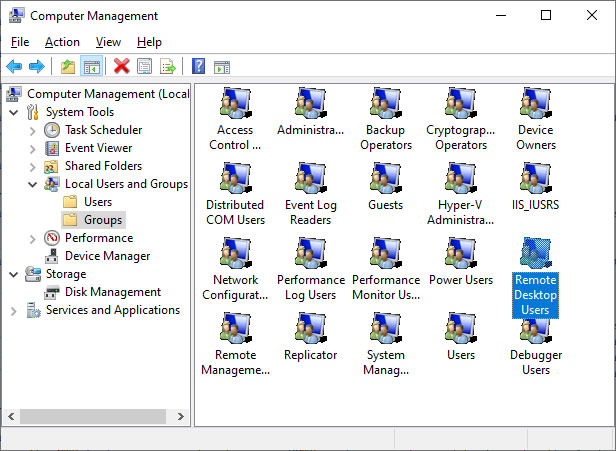Viewport: 616px width, 451px height.
Task: Open the View menu
Action: click(x=108, y=42)
